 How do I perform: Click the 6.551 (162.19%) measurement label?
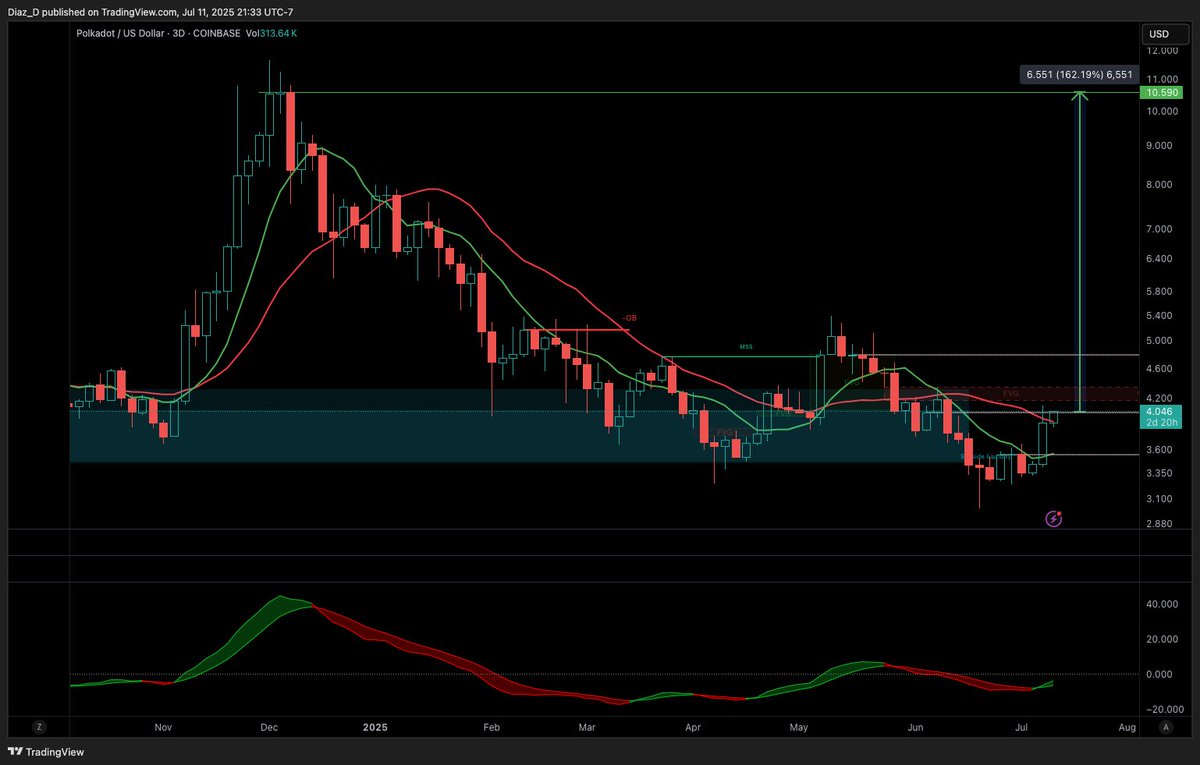coord(1078,74)
